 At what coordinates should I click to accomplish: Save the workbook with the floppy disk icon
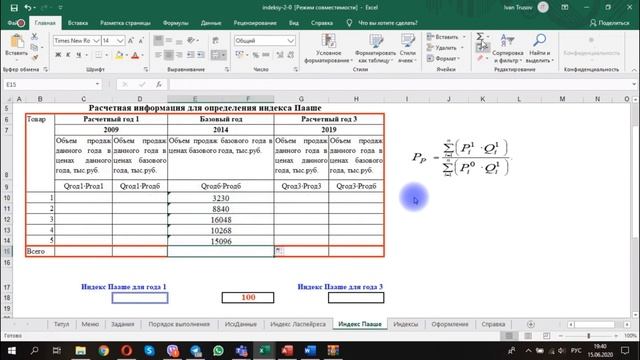coord(14,8)
